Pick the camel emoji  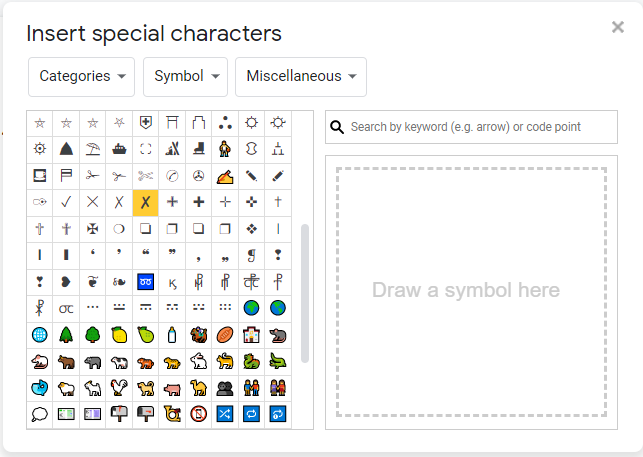pyautogui.click(x=199, y=388)
